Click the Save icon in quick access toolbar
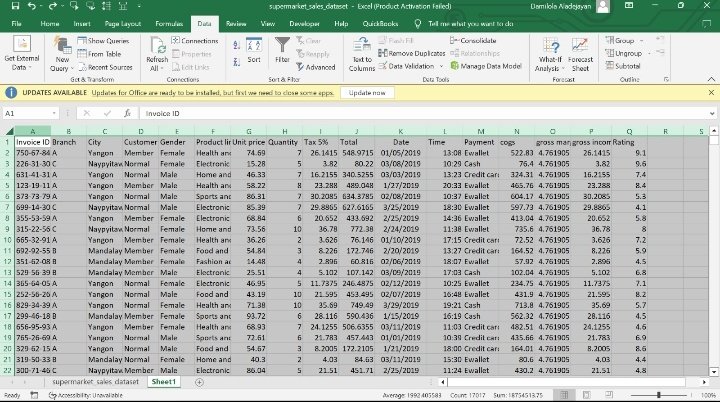 (15, 6)
